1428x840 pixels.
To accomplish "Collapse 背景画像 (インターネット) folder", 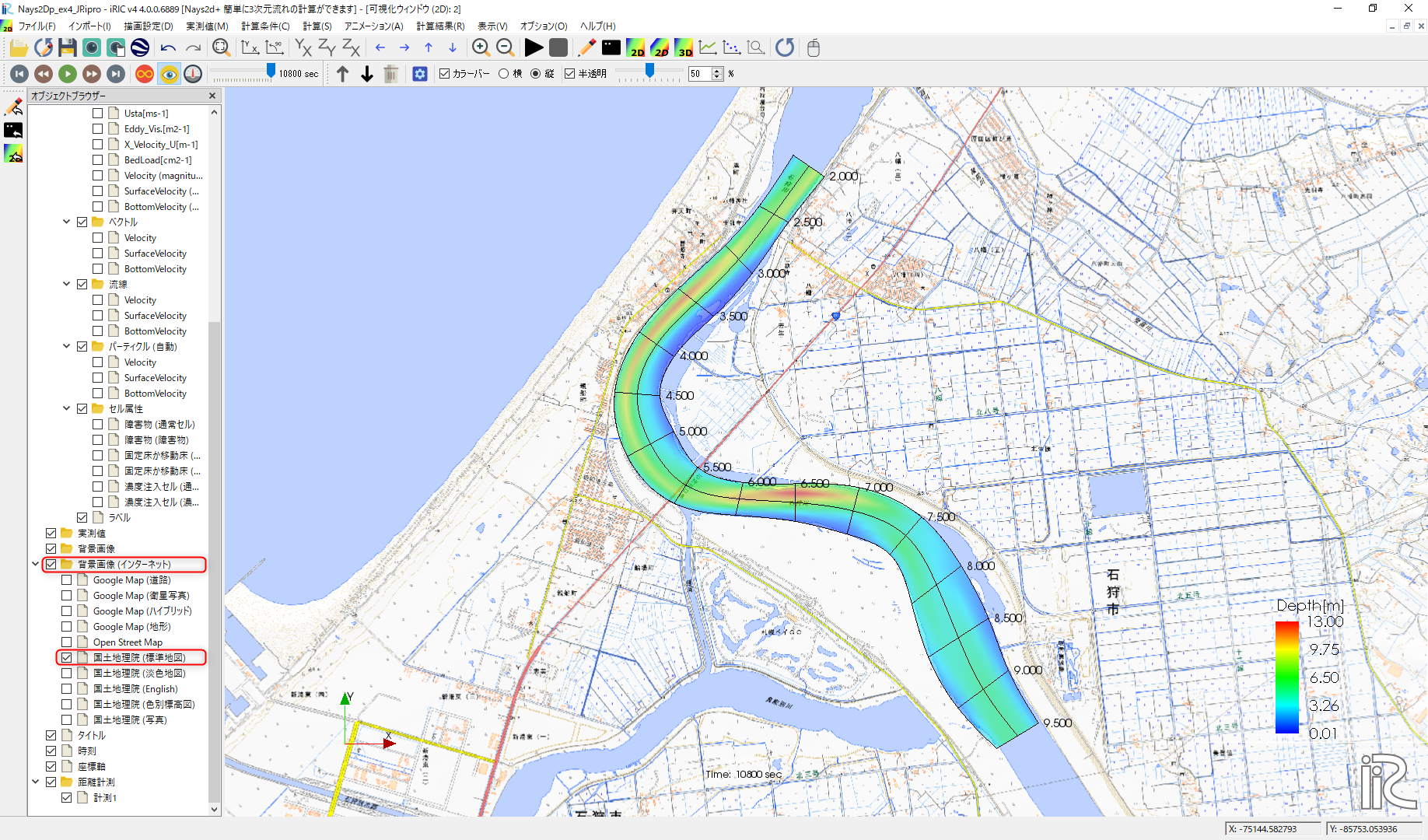I will [36, 565].
